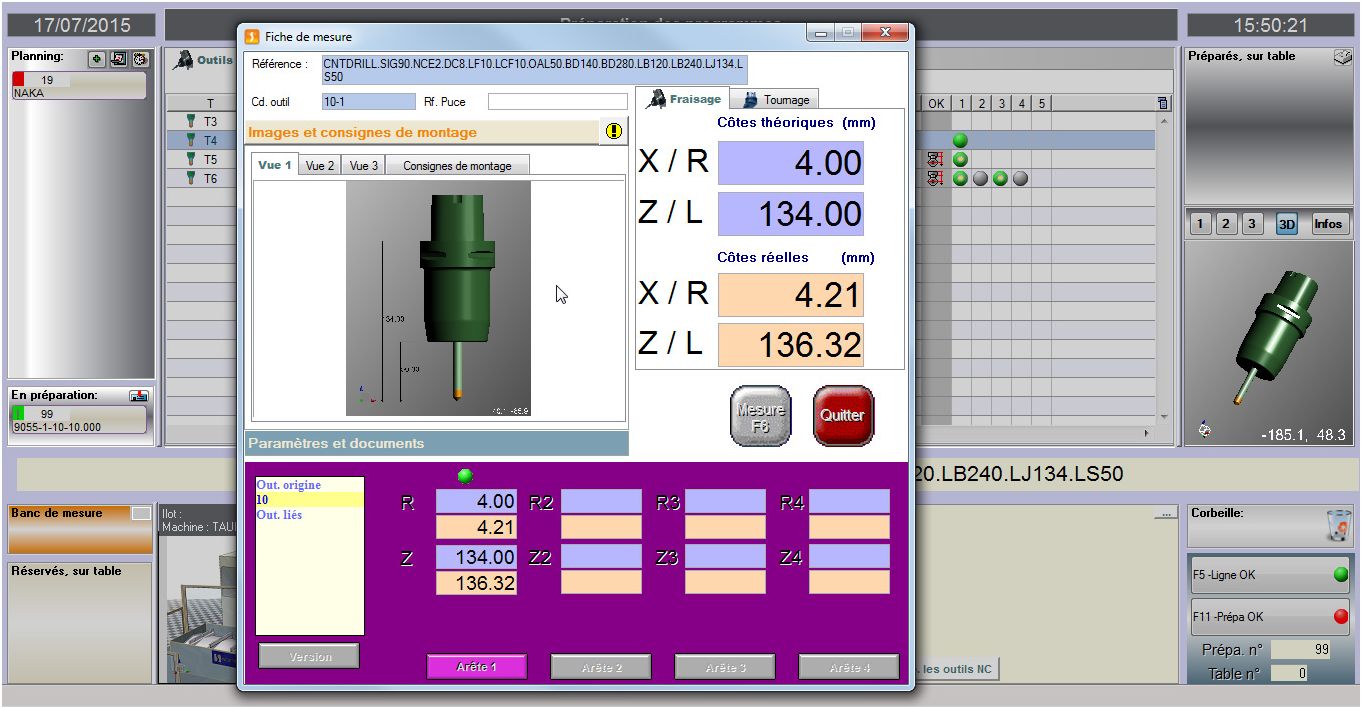Click the Quitter button
The height and width of the screenshot is (708, 1362).
843,416
